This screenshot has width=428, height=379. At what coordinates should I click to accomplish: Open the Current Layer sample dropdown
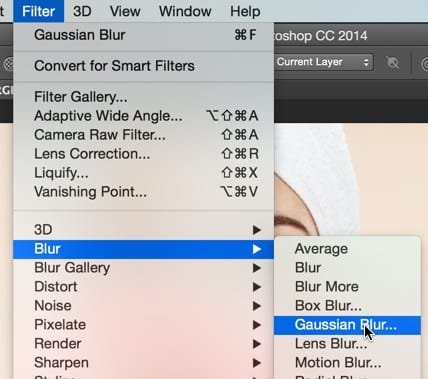pyautogui.click(x=323, y=62)
